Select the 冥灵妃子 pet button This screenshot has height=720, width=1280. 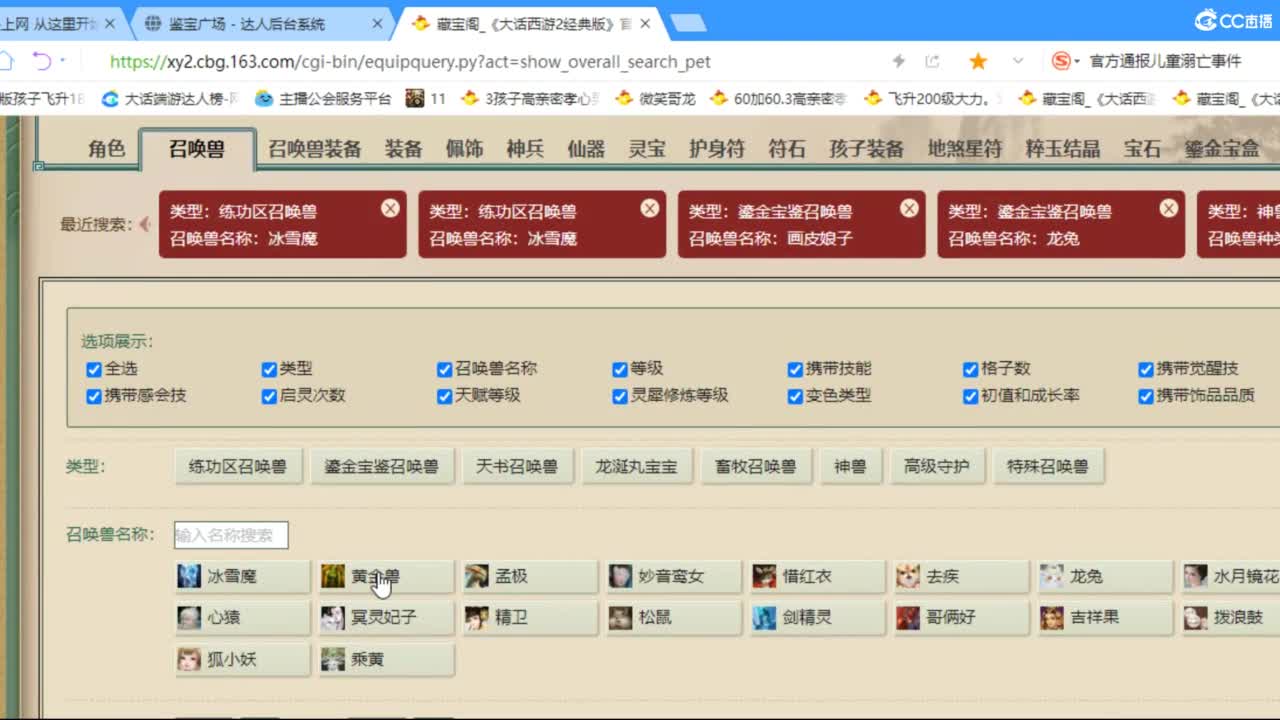tap(387, 617)
